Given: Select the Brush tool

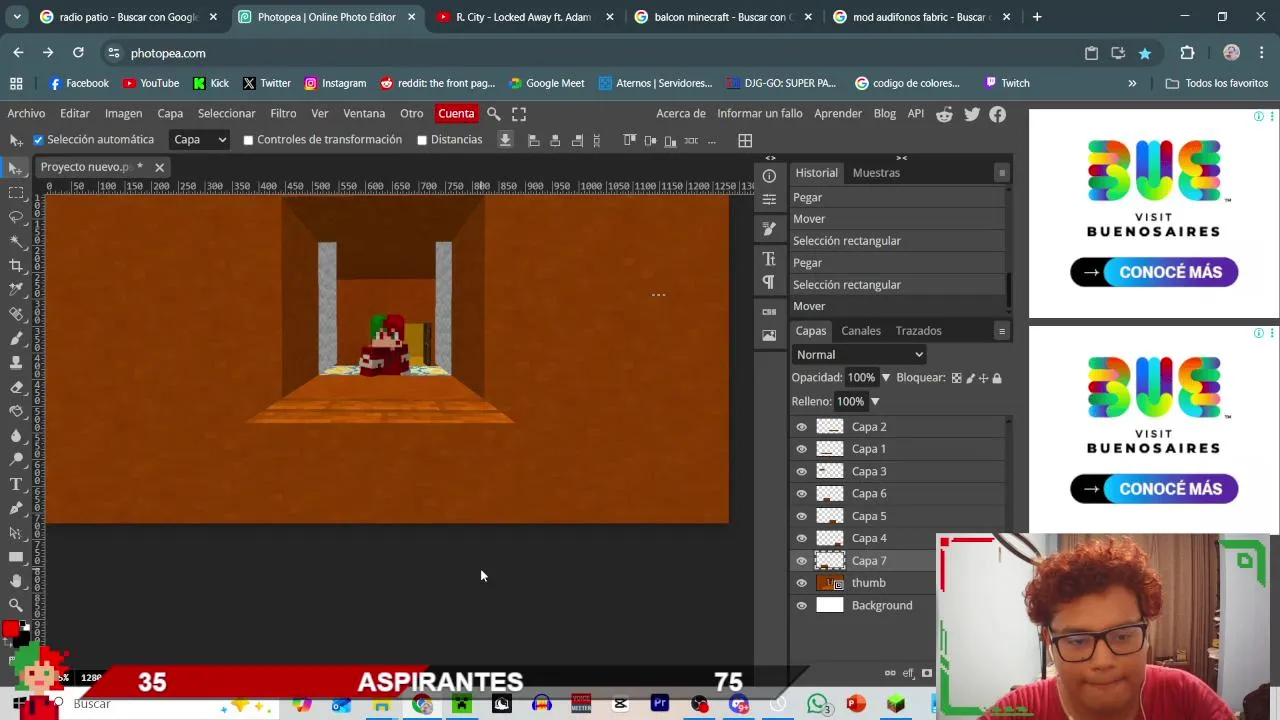Looking at the screenshot, I should coord(16,338).
